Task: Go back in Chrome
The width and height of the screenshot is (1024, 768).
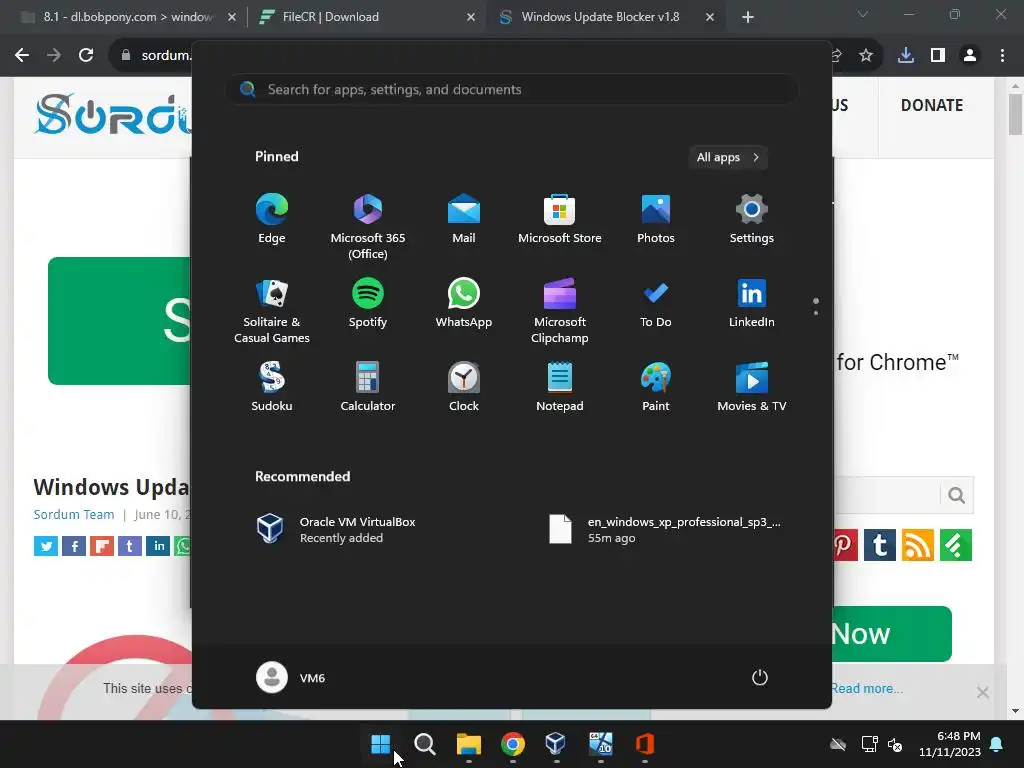Action: 22,56
